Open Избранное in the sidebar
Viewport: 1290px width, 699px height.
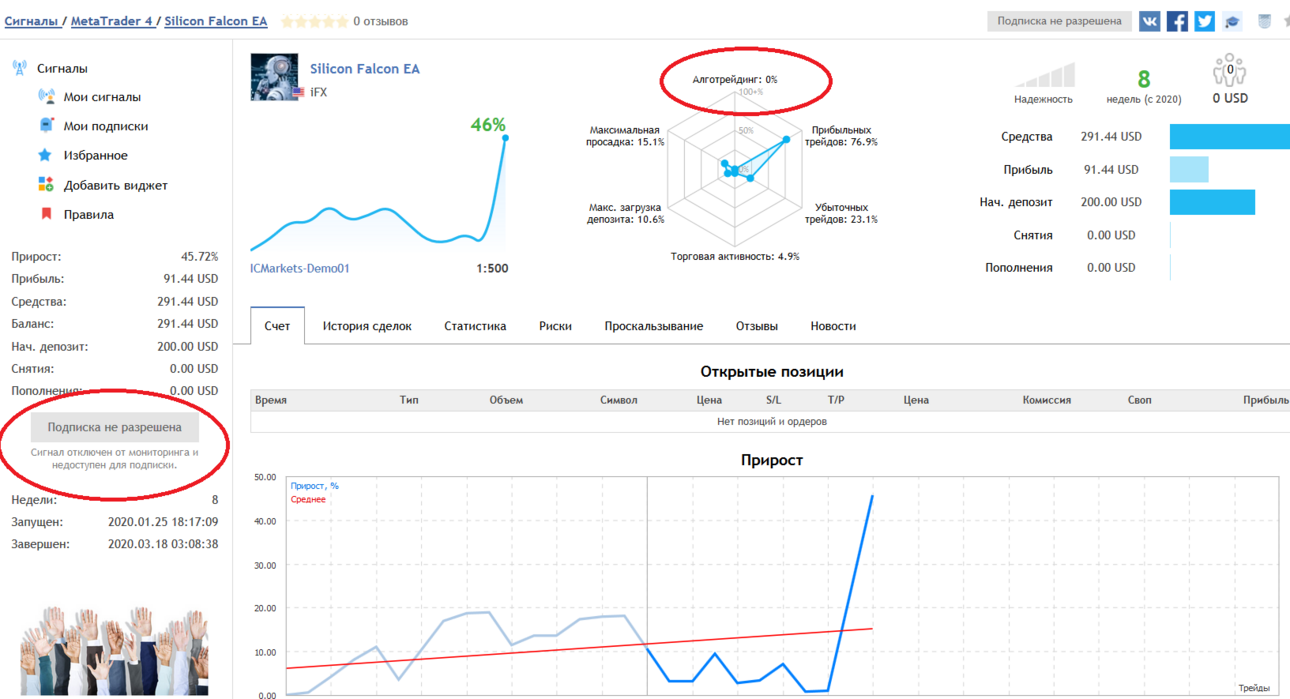(96, 155)
